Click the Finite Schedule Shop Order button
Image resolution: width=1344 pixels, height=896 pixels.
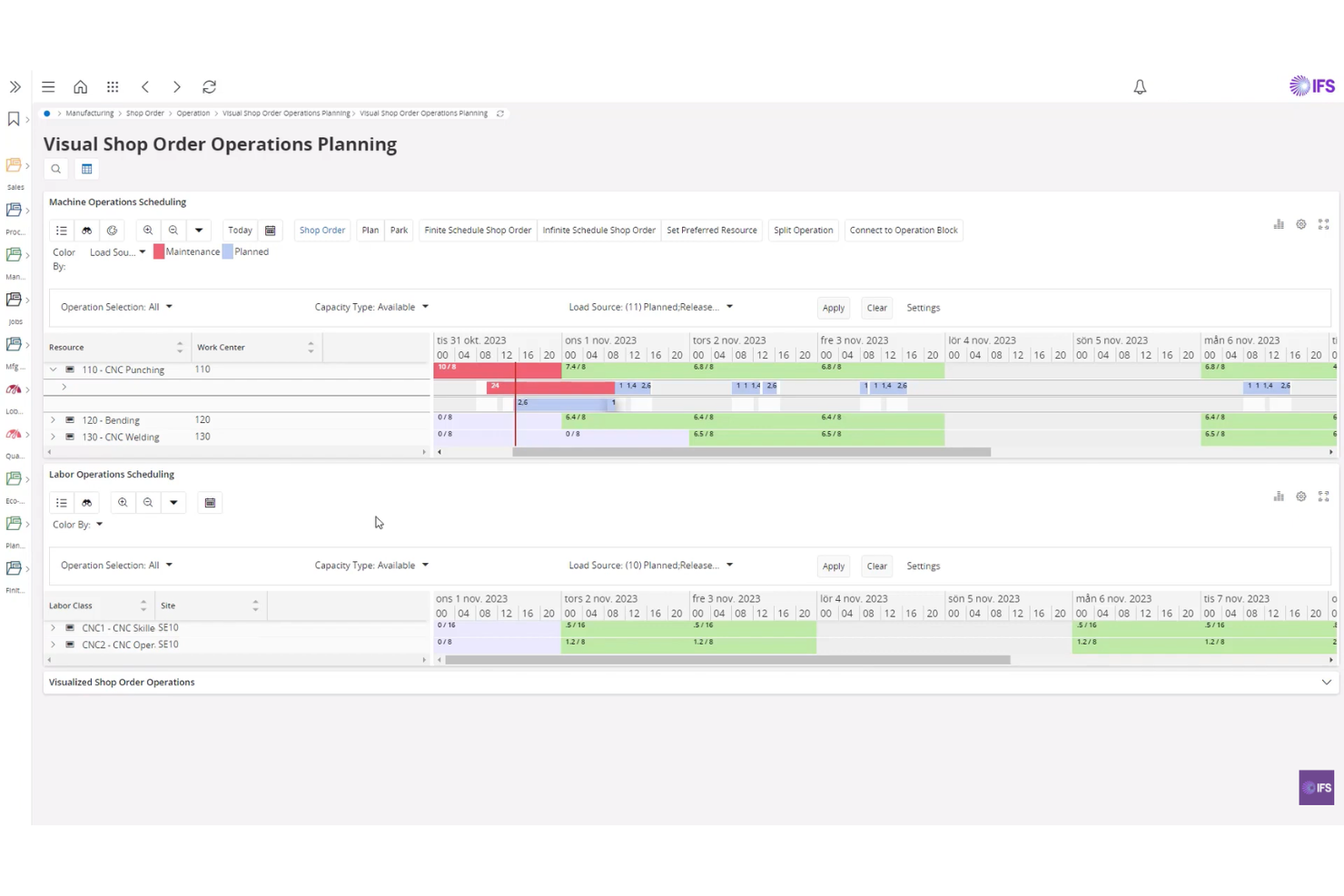point(477,230)
